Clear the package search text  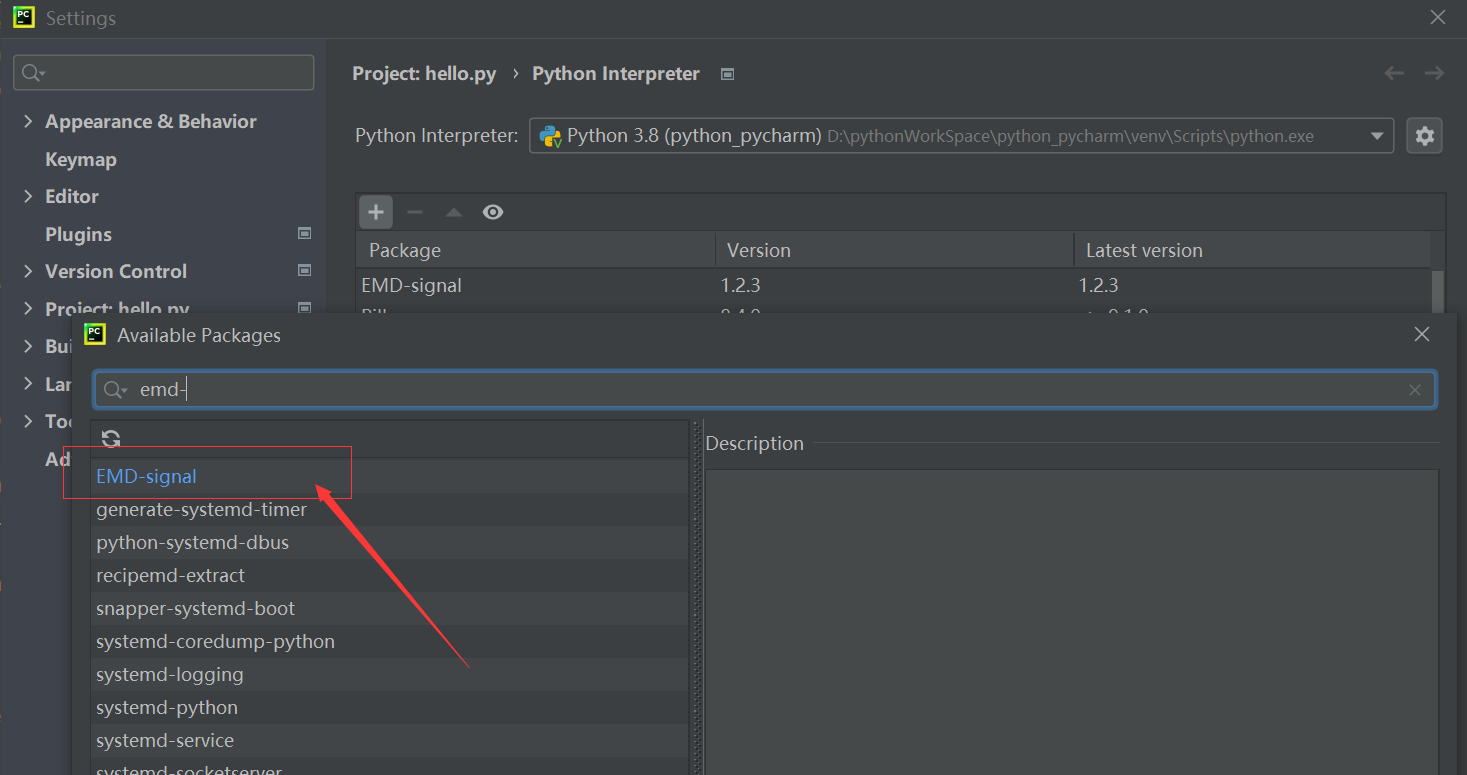pos(1415,390)
